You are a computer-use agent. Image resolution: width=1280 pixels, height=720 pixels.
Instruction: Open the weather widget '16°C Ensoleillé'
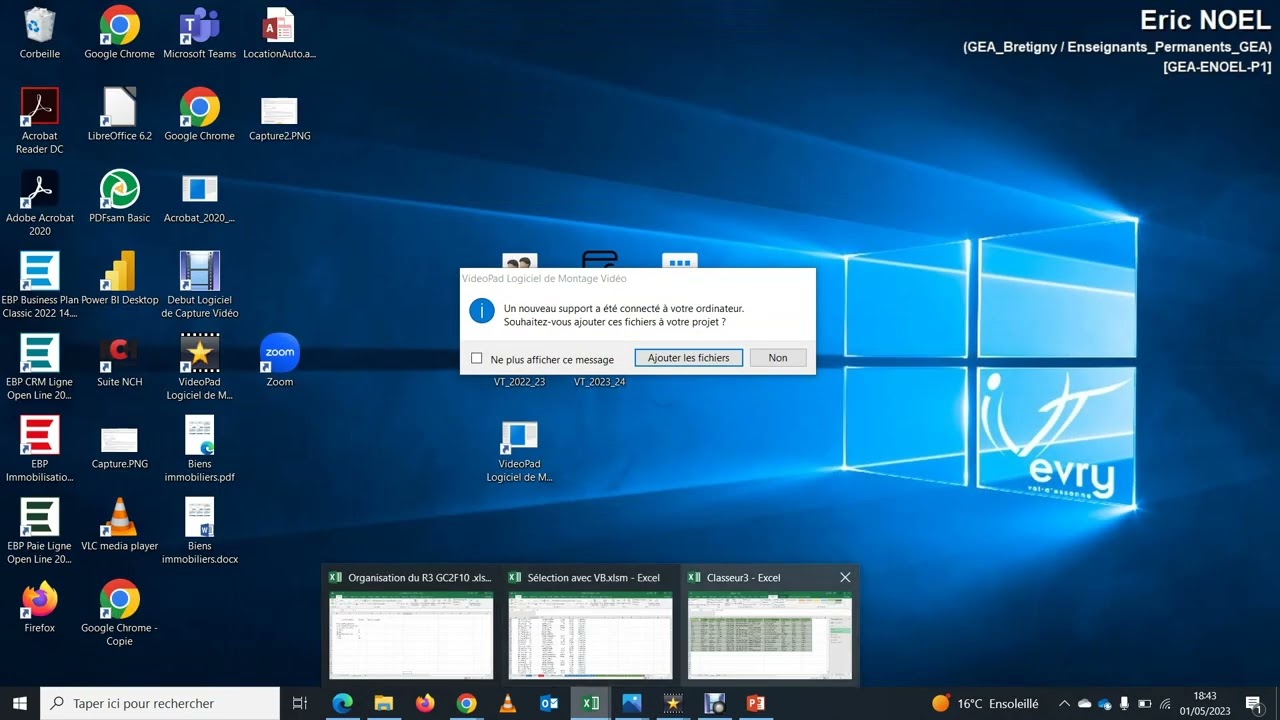[985, 704]
